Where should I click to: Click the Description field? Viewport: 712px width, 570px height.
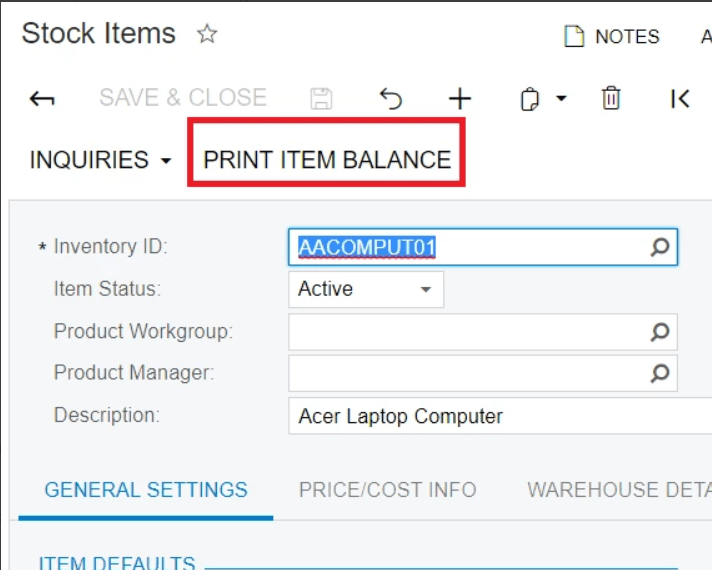coord(500,416)
